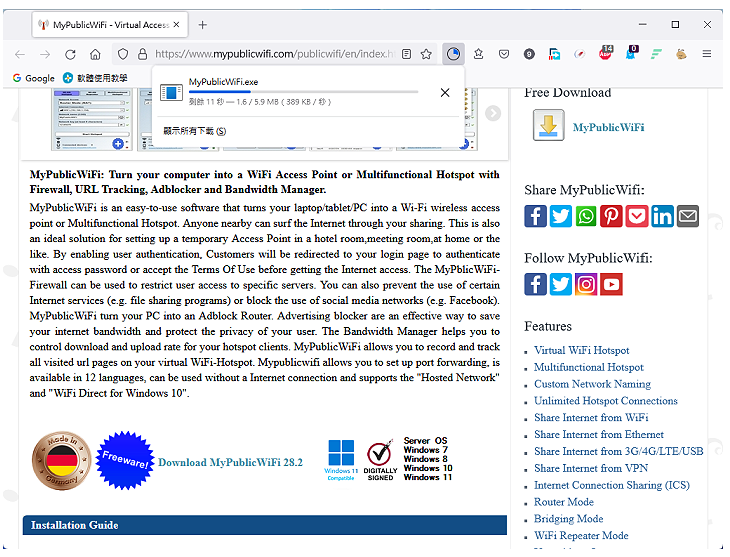Open Virtual WiFi Hotspot feature link
Image resolution: width=730 pixels, height=557 pixels.
[x=581, y=350]
